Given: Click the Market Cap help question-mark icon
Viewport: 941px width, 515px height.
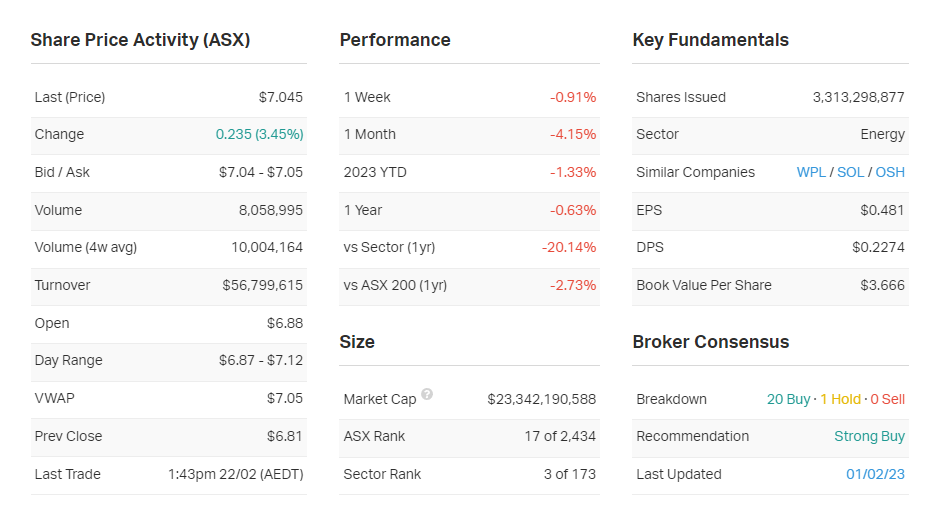Looking at the screenshot, I should pyautogui.click(x=427, y=395).
